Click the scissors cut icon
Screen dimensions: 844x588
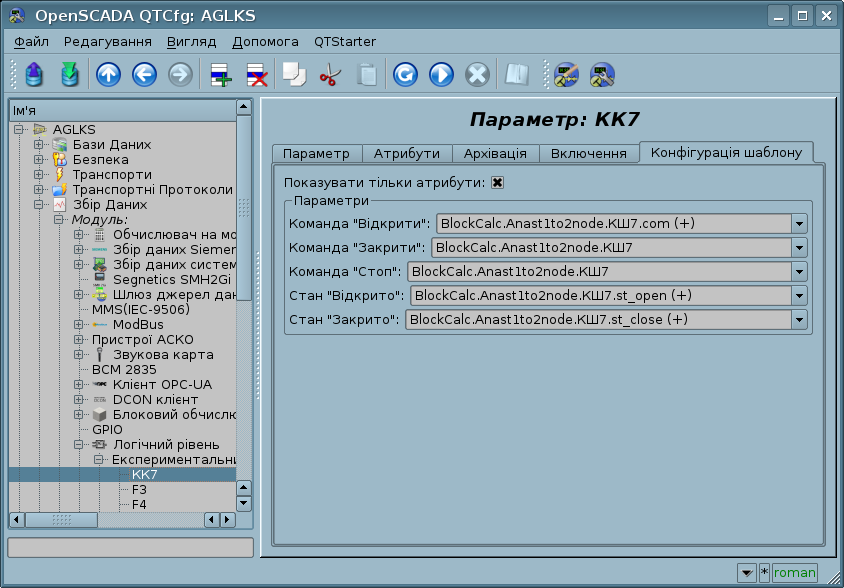pyautogui.click(x=330, y=74)
